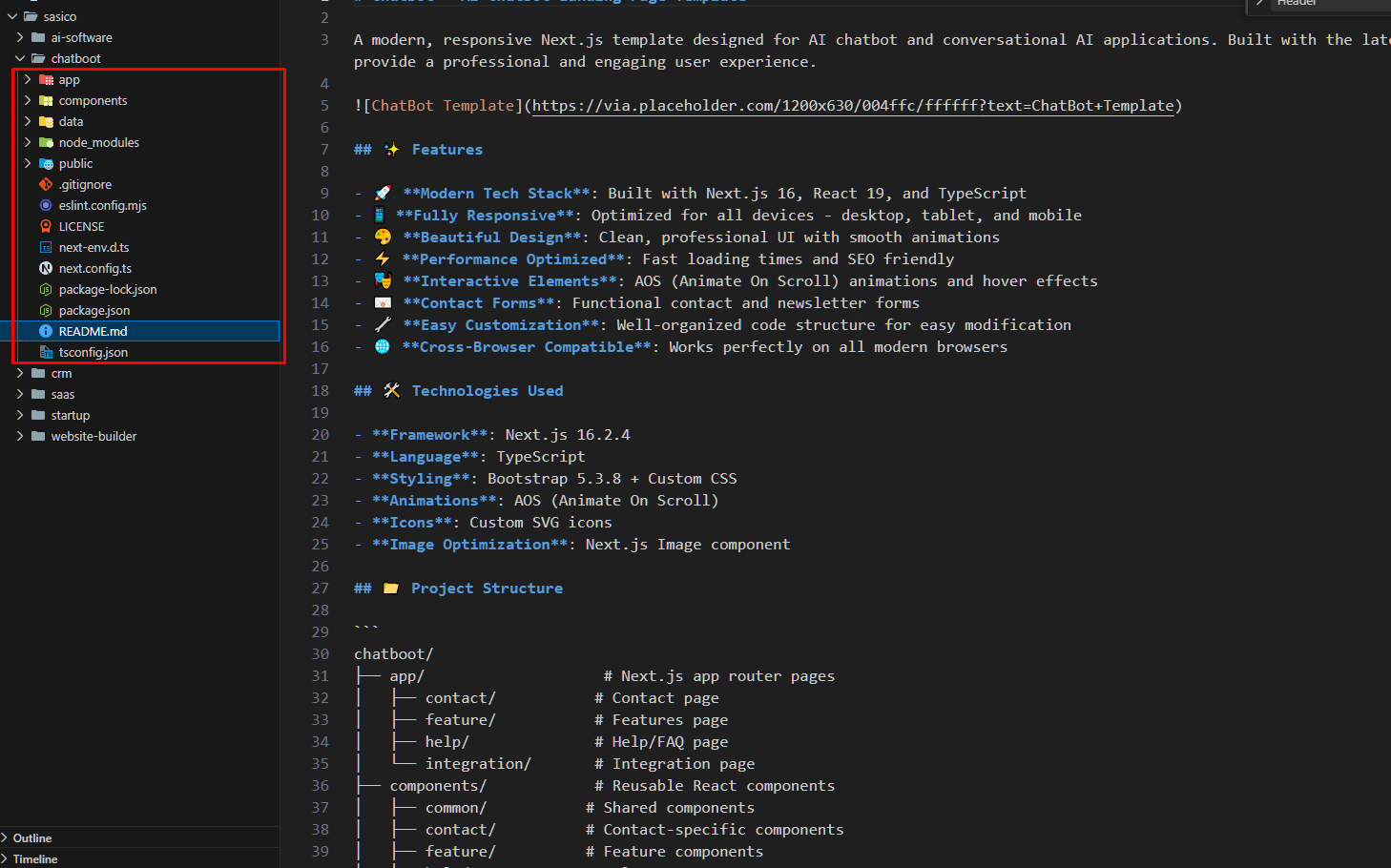Expand the ai-software folder chevron
The width and height of the screenshot is (1391, 868).
click(20, 38)
